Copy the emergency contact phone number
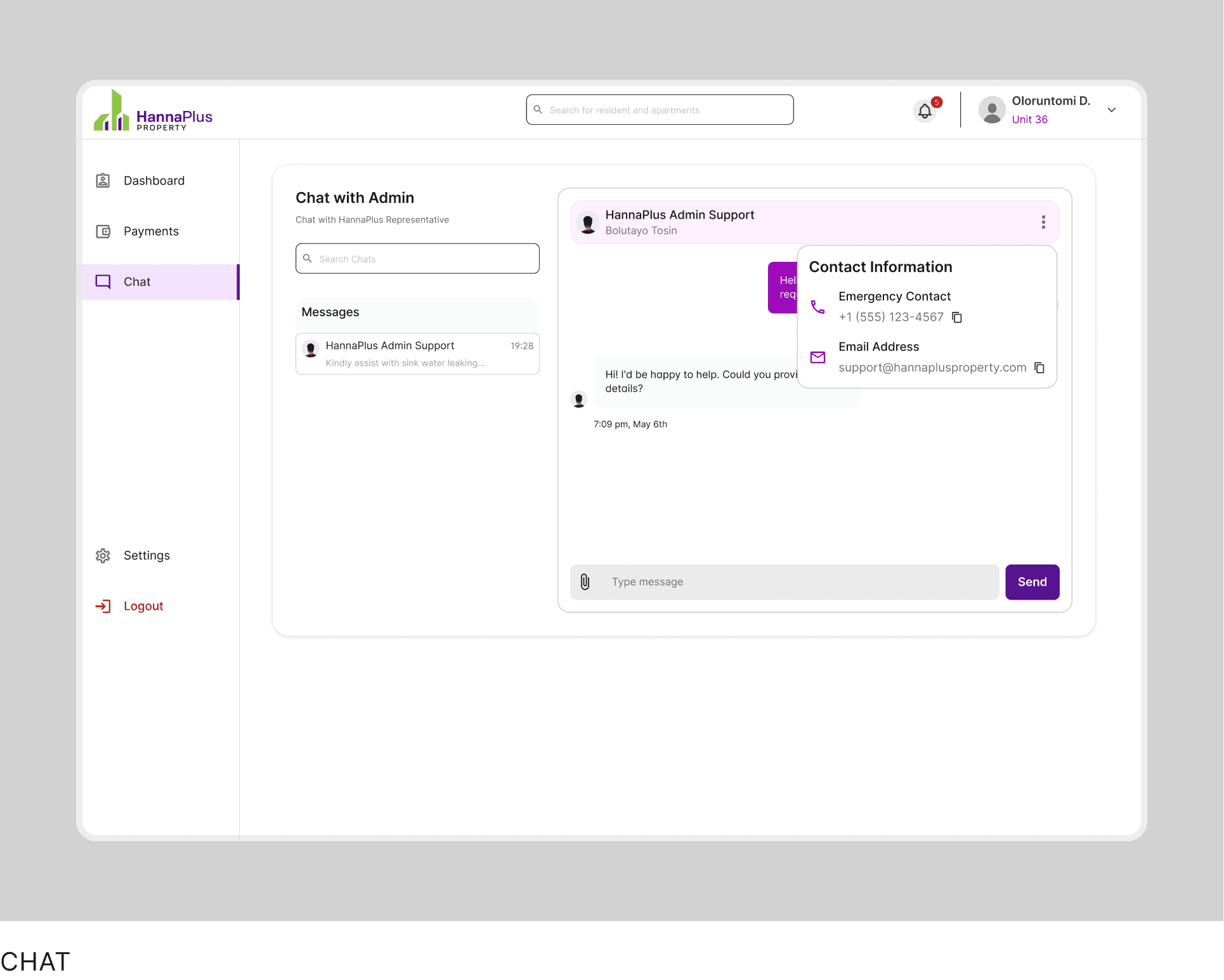The image size is (1224, 980). point(957,318)
